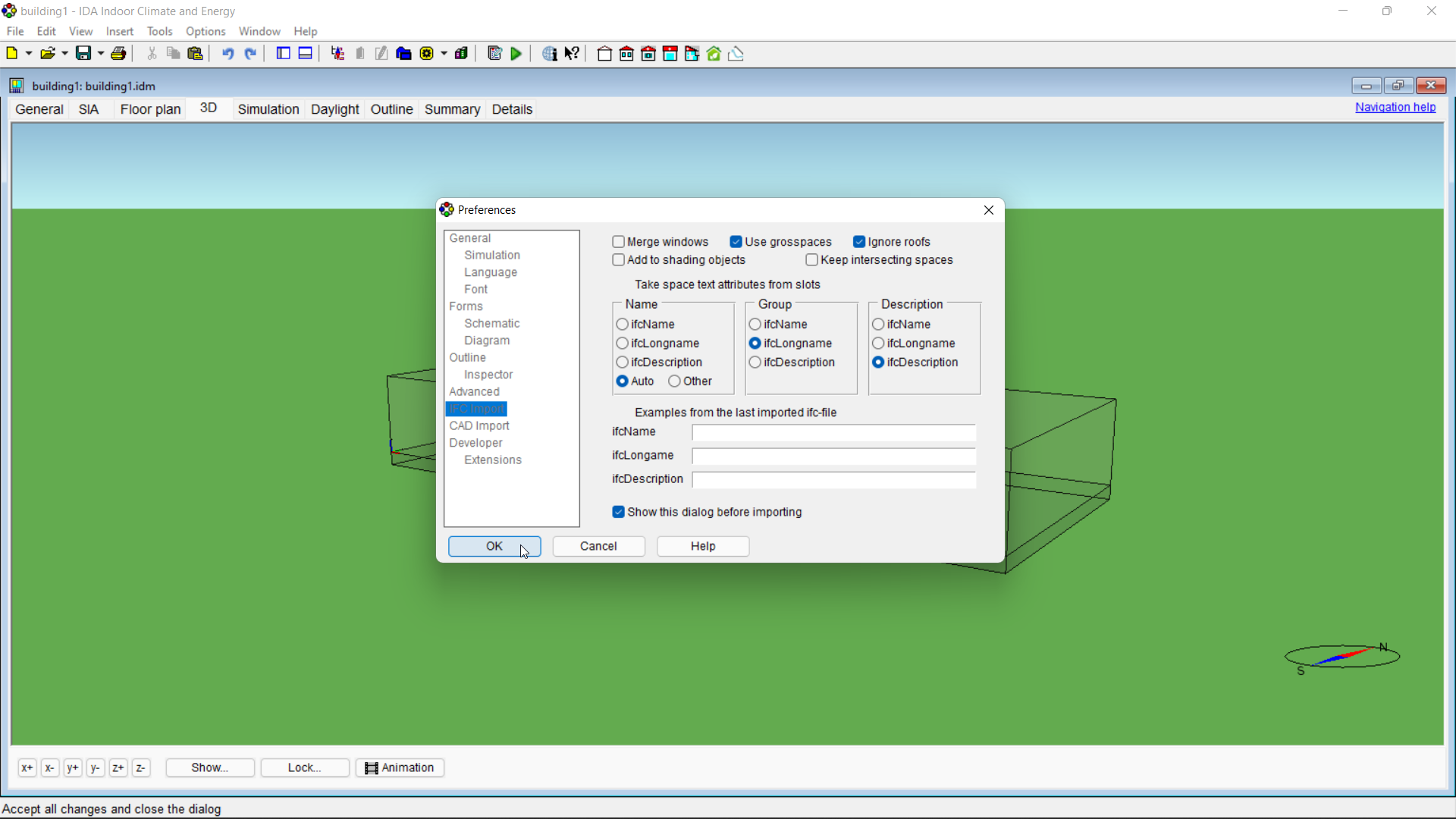Click the Undo arrow icon
The image size is (1456, 819).
pyautogui.click(x=227, y=54)
